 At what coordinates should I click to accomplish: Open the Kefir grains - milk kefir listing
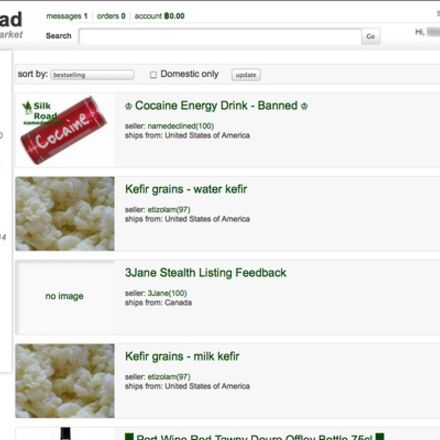coord(182,356)
